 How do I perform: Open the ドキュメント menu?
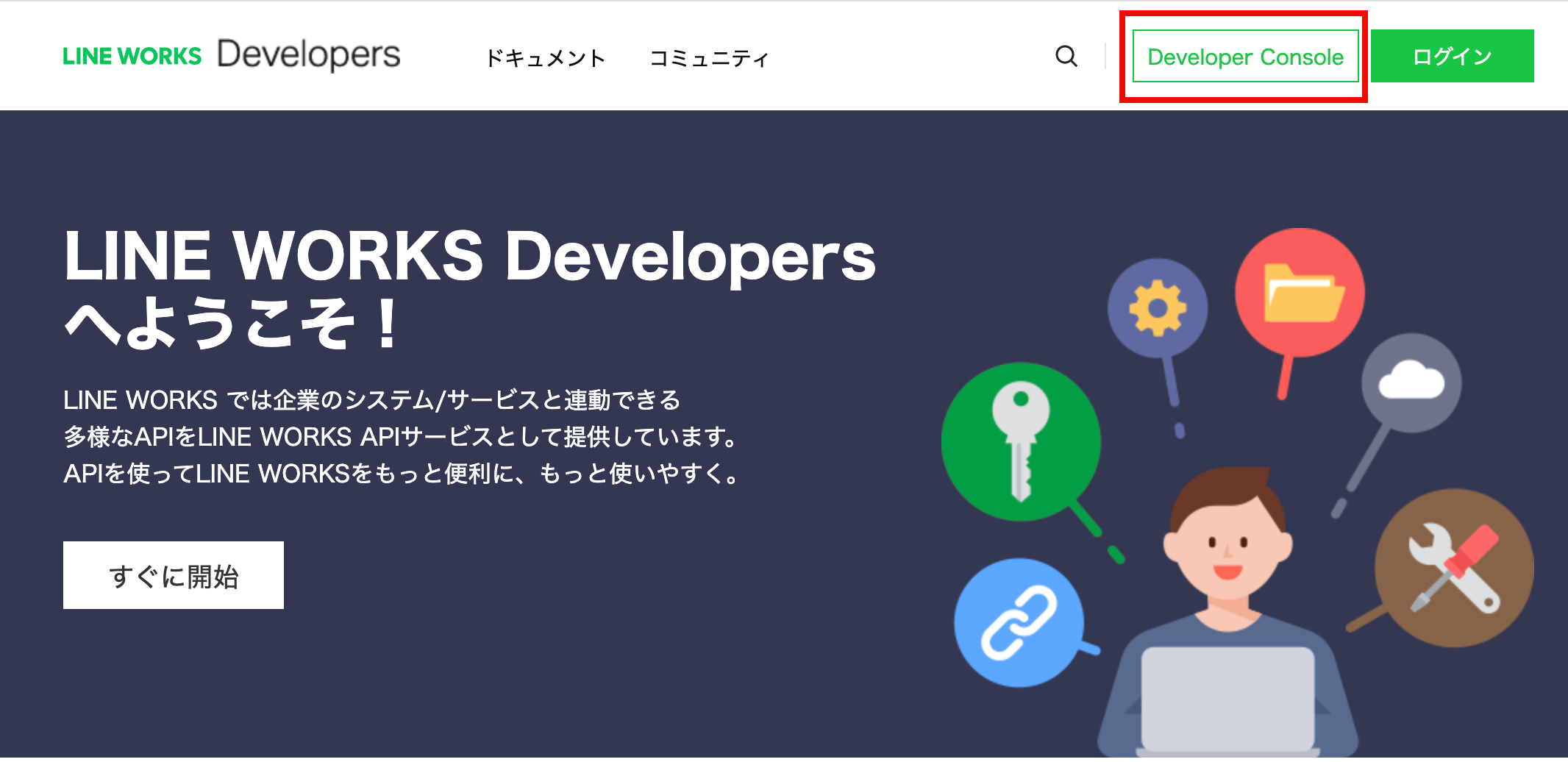point(546,57)
